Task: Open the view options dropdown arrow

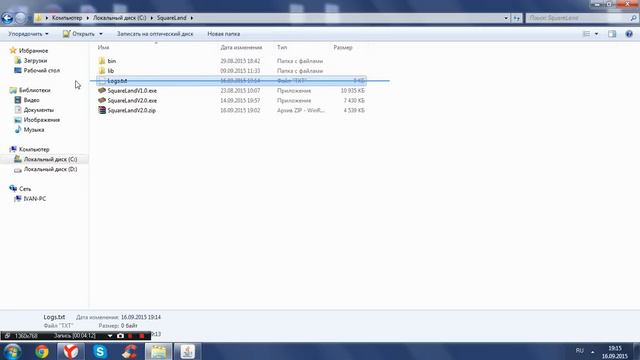Action: 596,34
